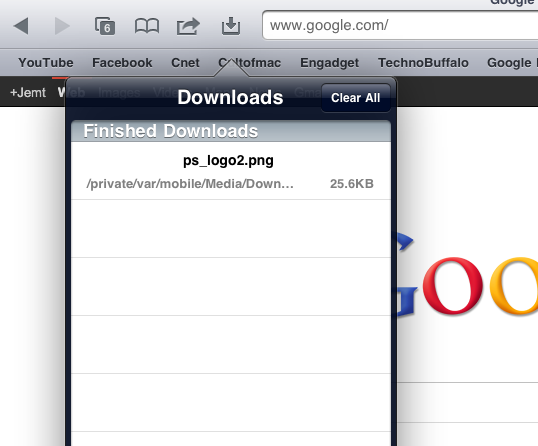Screen dimensions: 538x446
Task: Open the Facebook bookmark
Action: coord(122,63)
